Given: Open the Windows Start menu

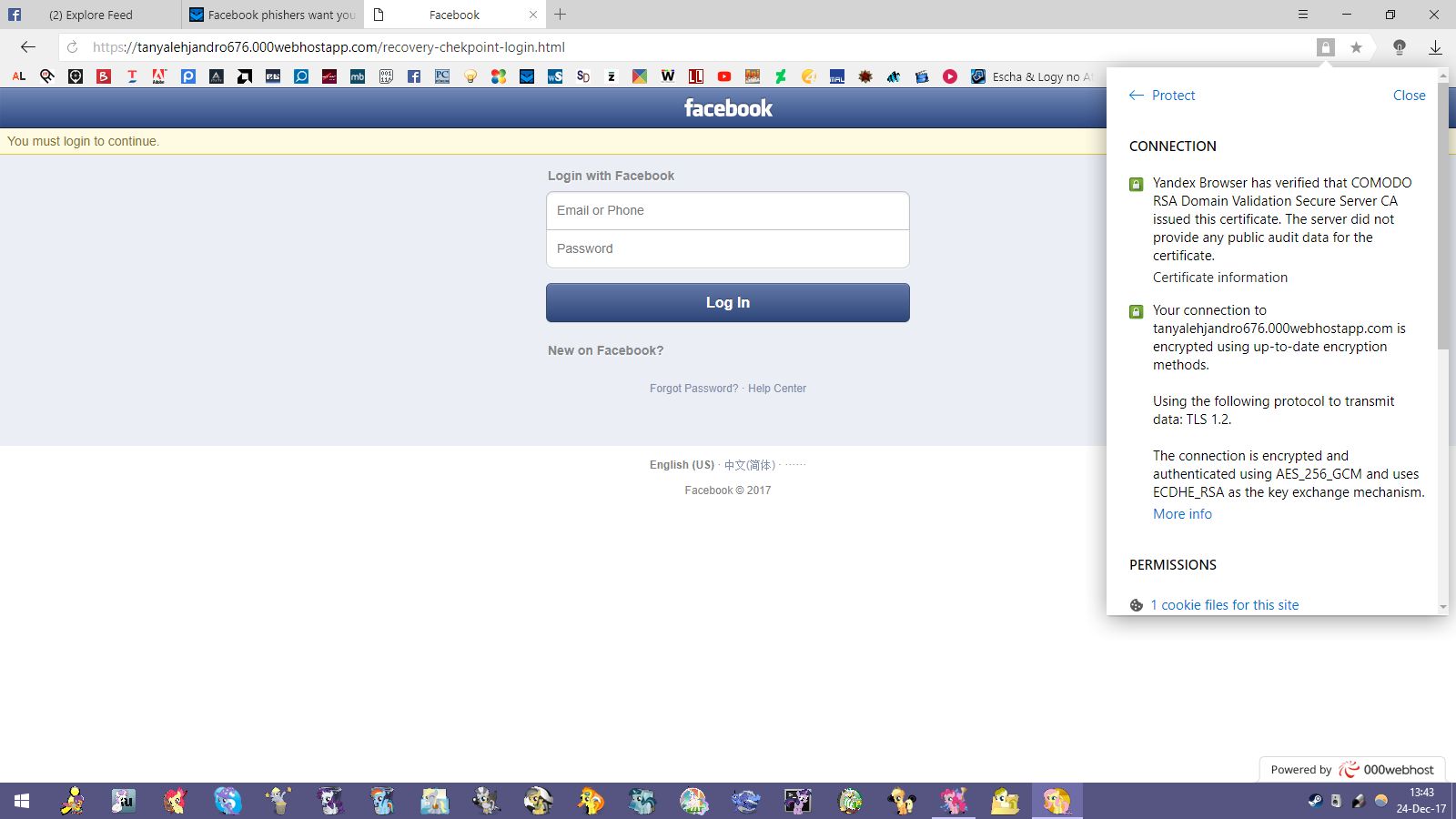Looking at the screenshot, I should click(22, 801).
